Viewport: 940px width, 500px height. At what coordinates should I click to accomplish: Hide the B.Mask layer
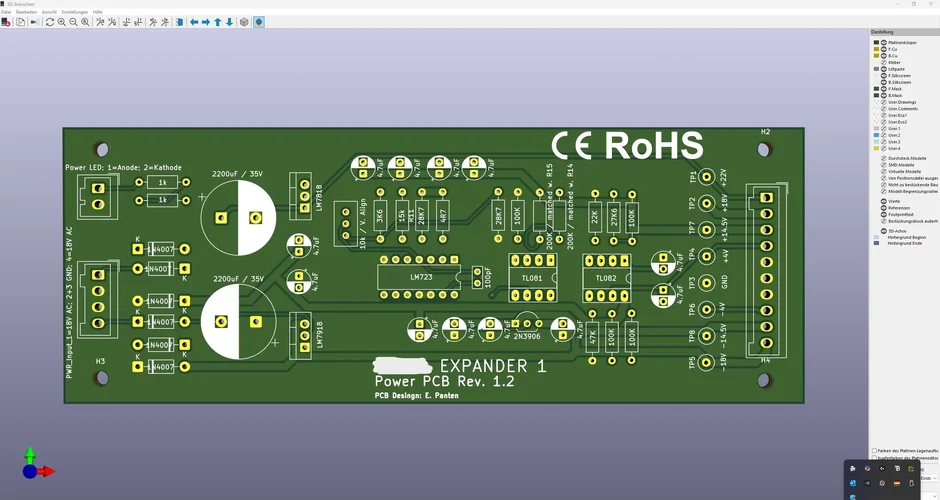pos(884,95)
